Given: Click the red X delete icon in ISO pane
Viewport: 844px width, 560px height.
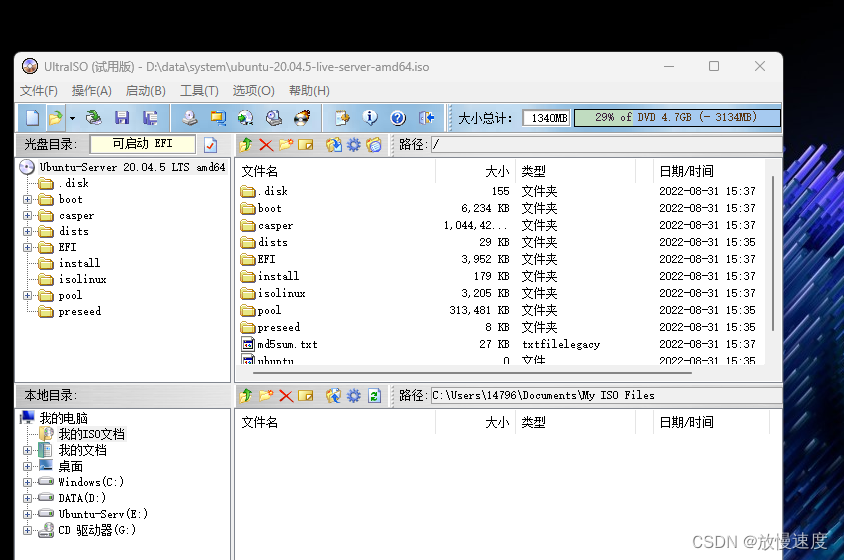Looking at the screenshot, I should pos(266,144).
